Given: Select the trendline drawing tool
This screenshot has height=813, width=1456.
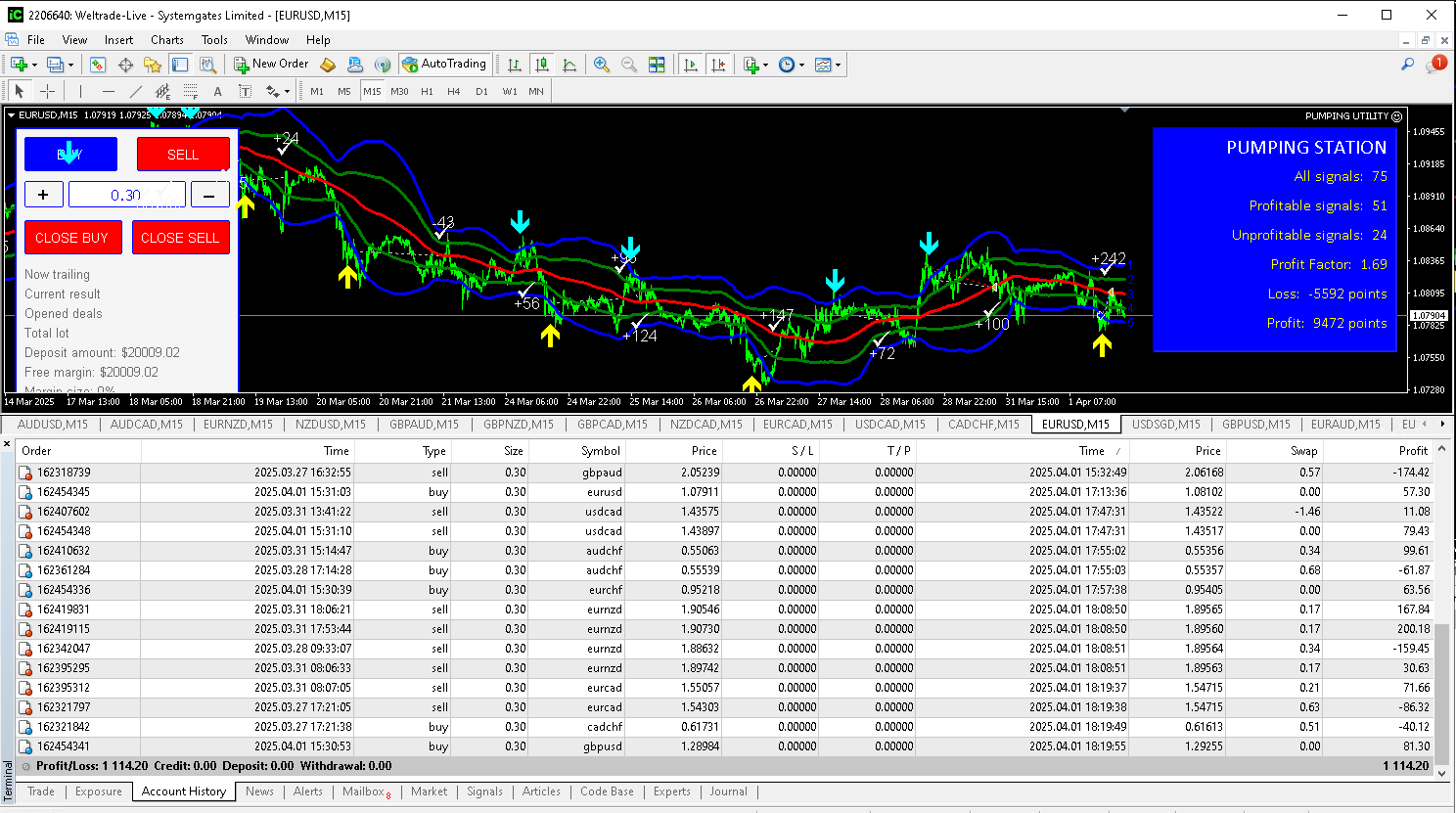Looking at the screenshot, I should pos(136,91).
